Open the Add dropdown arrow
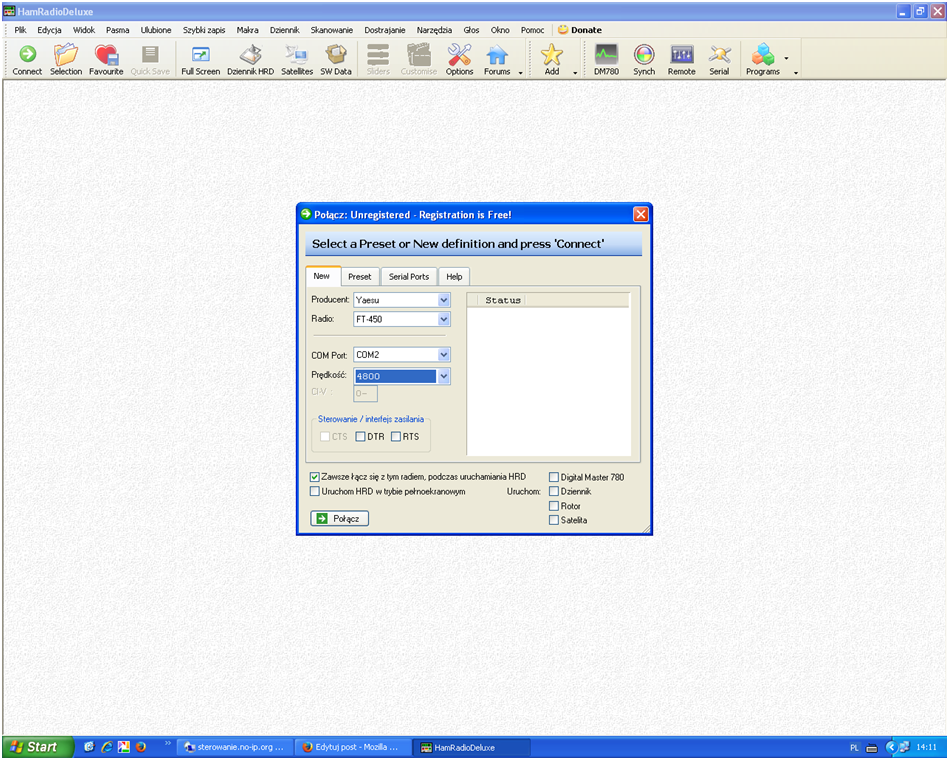This screenshot has height=760, width=949. point(575,73)
